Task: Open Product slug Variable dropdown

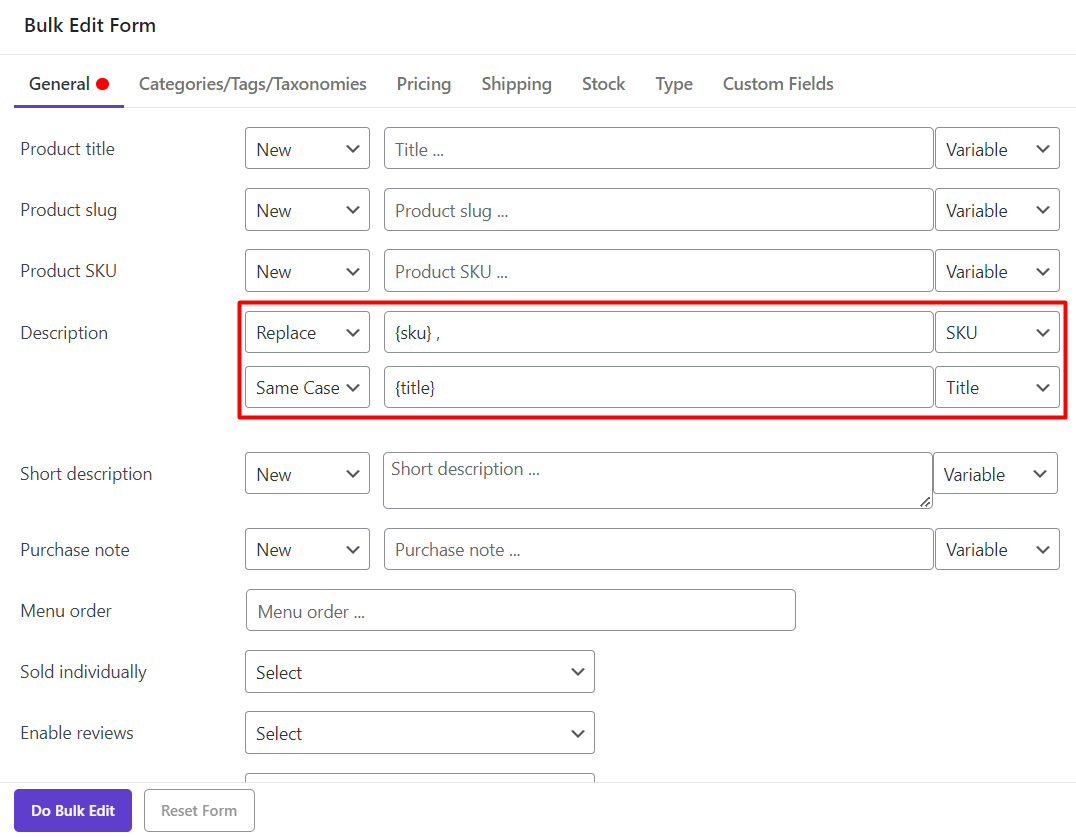Action: point(996,211)
